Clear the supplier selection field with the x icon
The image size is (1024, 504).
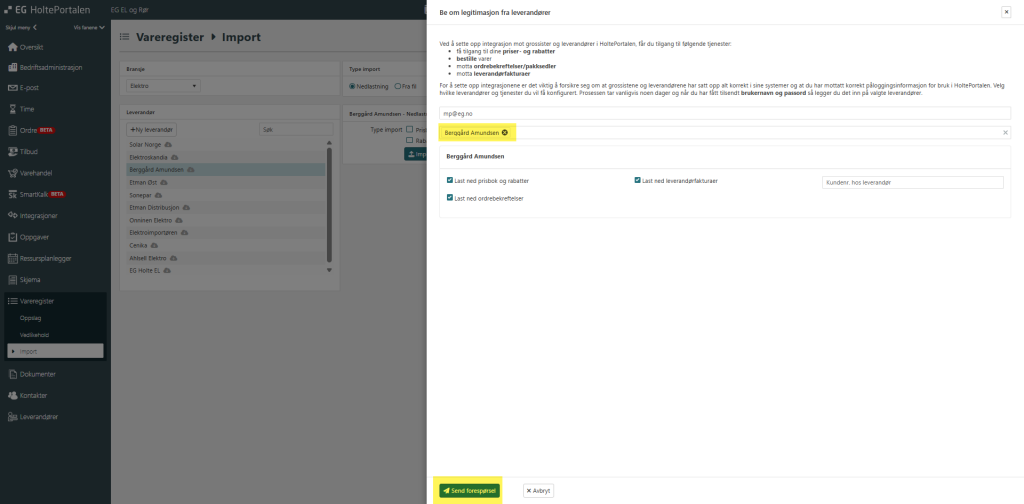click(1006, 132)
